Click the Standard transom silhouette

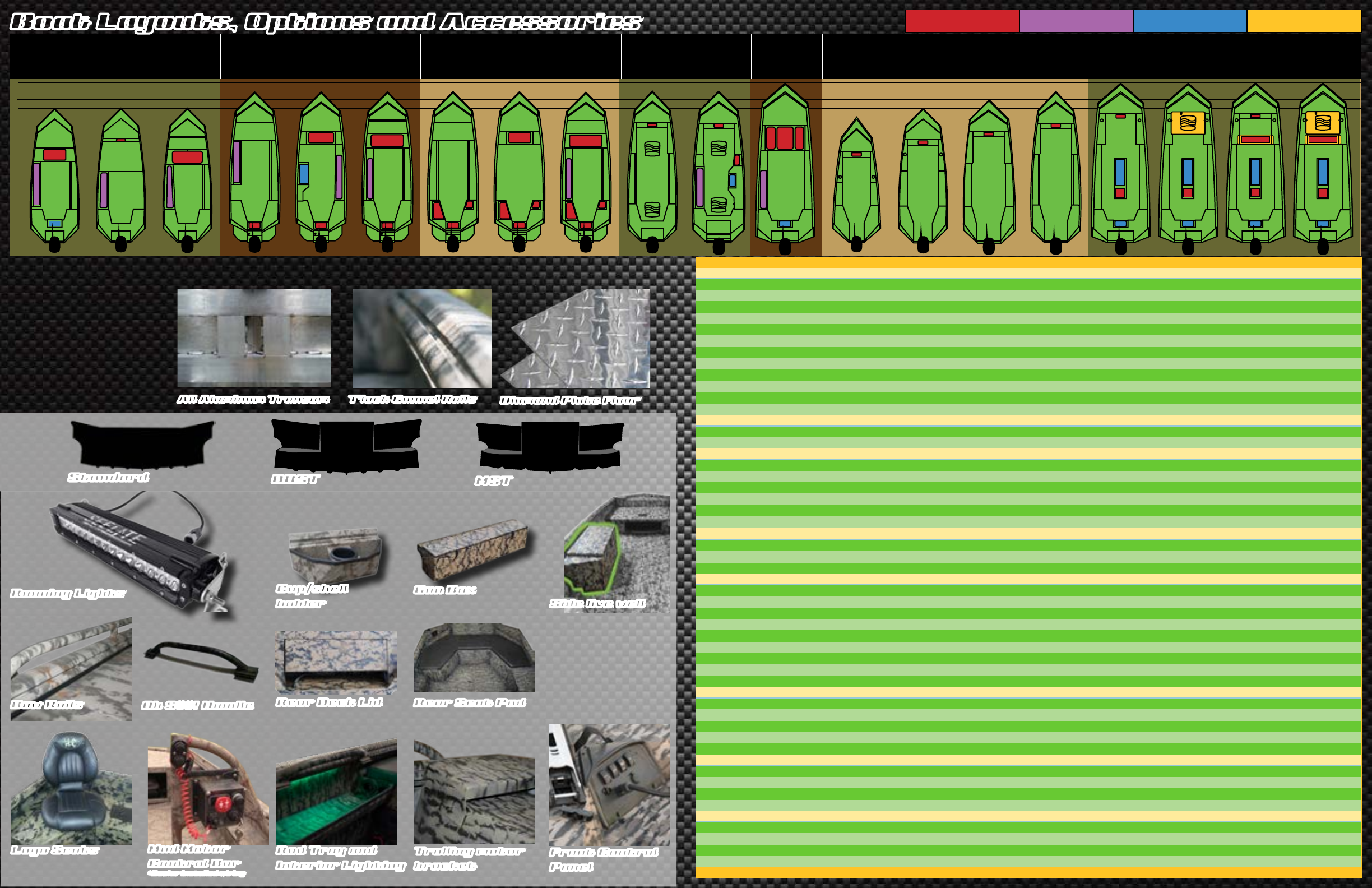[x=142, y=443]
